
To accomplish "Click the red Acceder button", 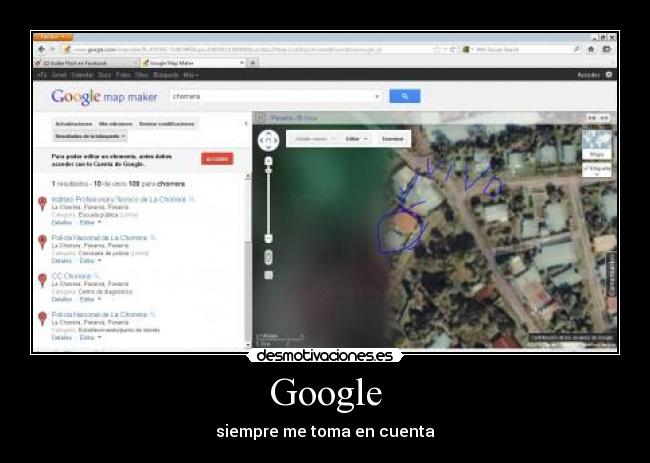I will pos(217,159).
